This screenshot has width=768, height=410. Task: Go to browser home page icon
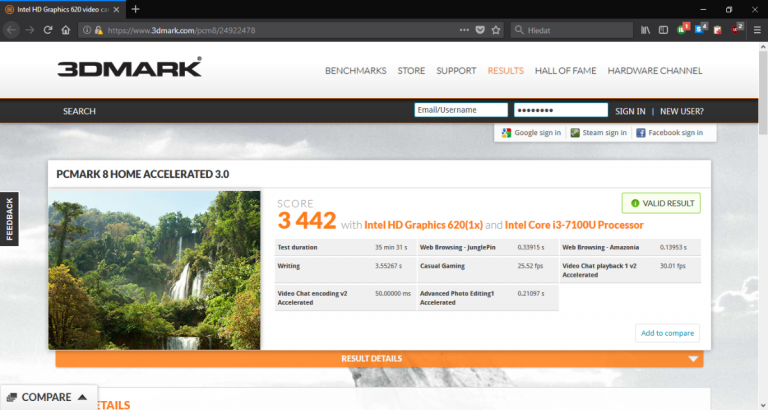[x=66, y=30]
